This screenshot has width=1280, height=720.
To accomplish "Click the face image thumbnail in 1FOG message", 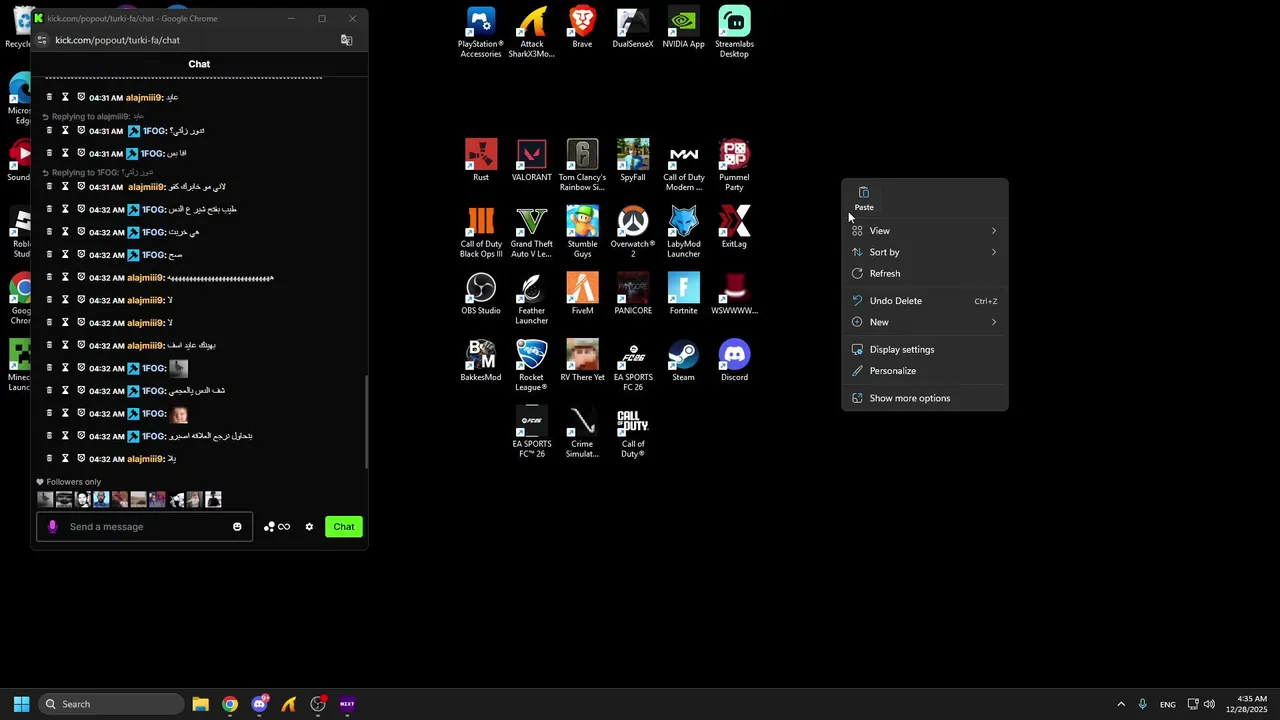I will click(x=178, y=413).
